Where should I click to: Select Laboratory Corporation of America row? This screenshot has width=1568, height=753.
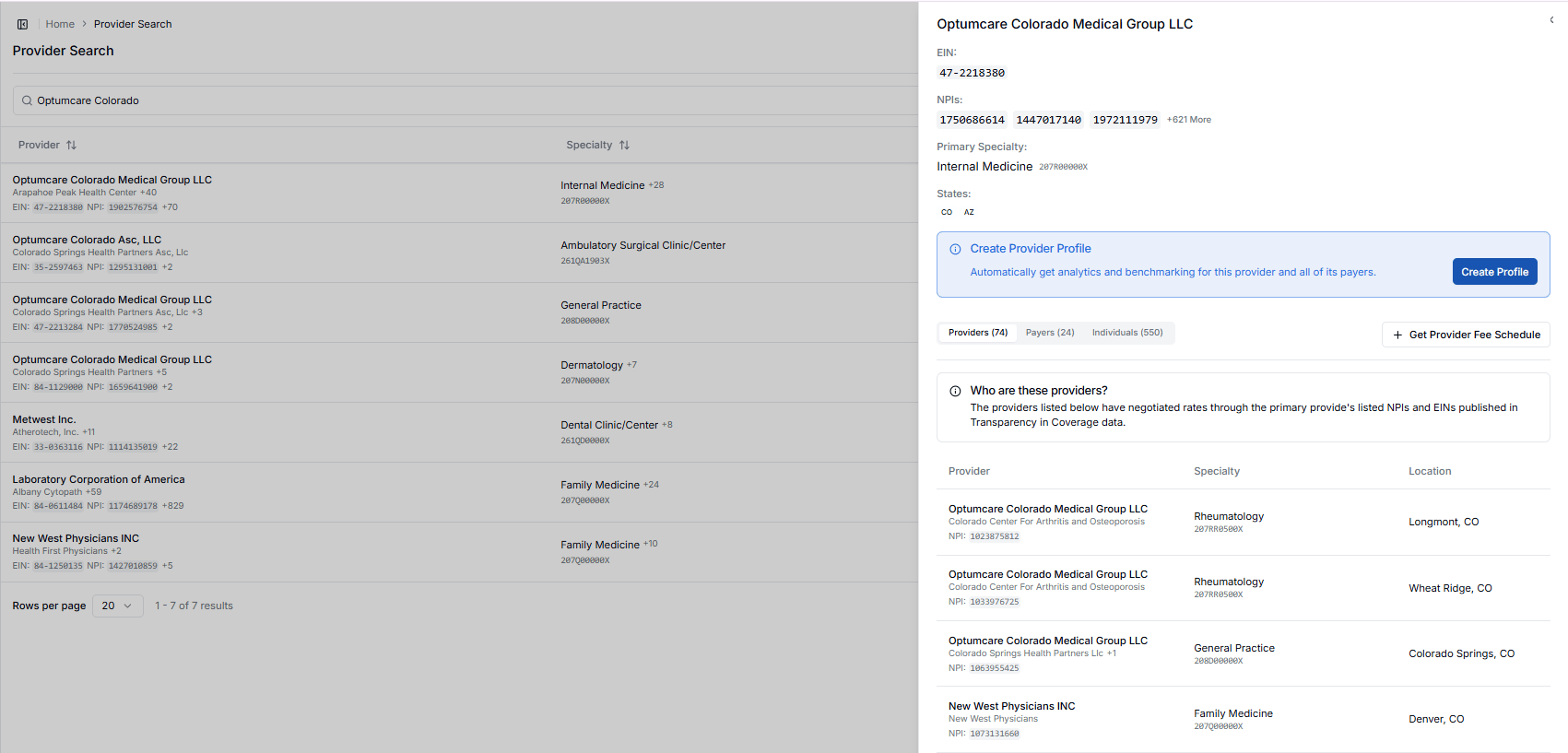click(x=459, y=492)
